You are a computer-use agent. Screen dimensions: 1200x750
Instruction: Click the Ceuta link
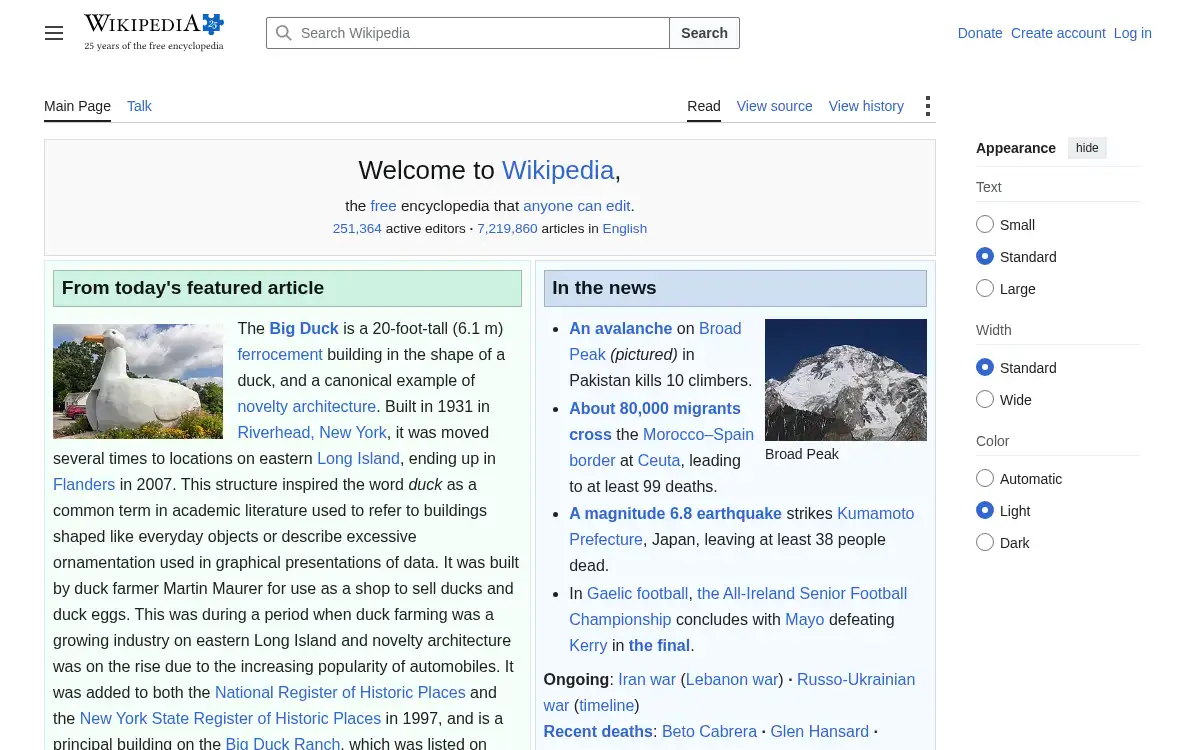[x=659, y=460]
